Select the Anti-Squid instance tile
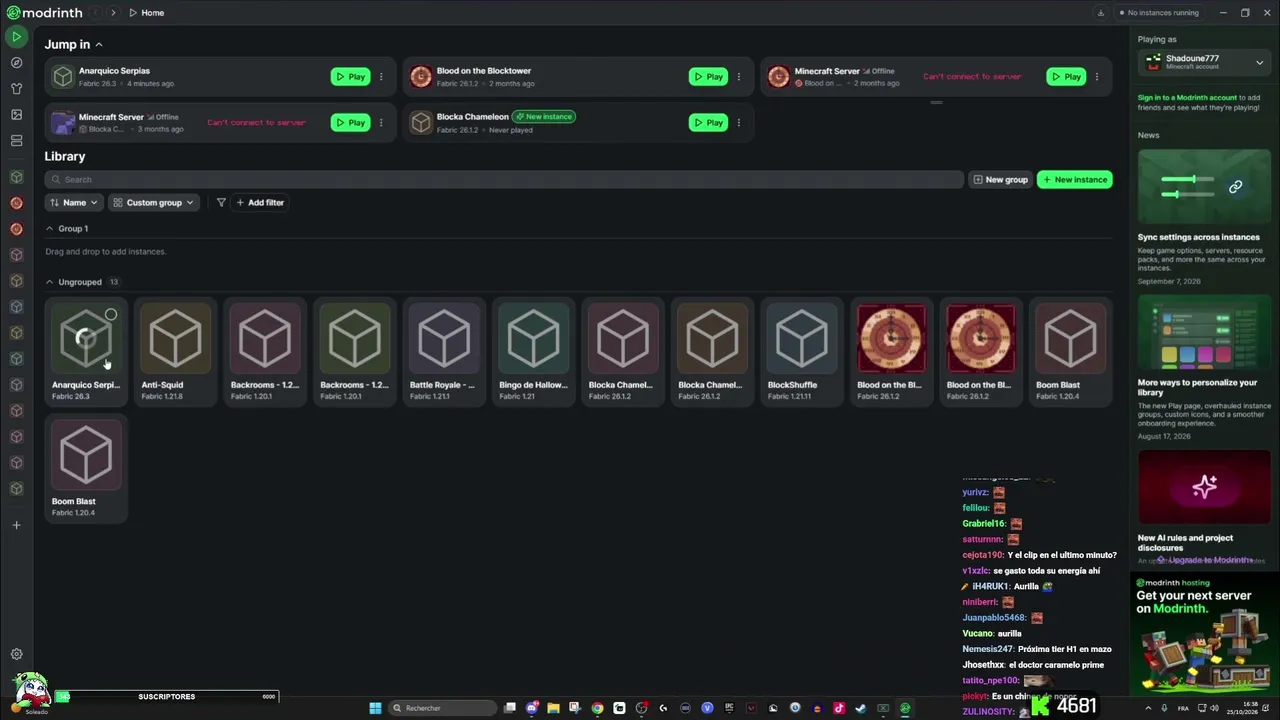Image resolution: width=1280 pixels, height=720 pixels. tap(175, 351)
